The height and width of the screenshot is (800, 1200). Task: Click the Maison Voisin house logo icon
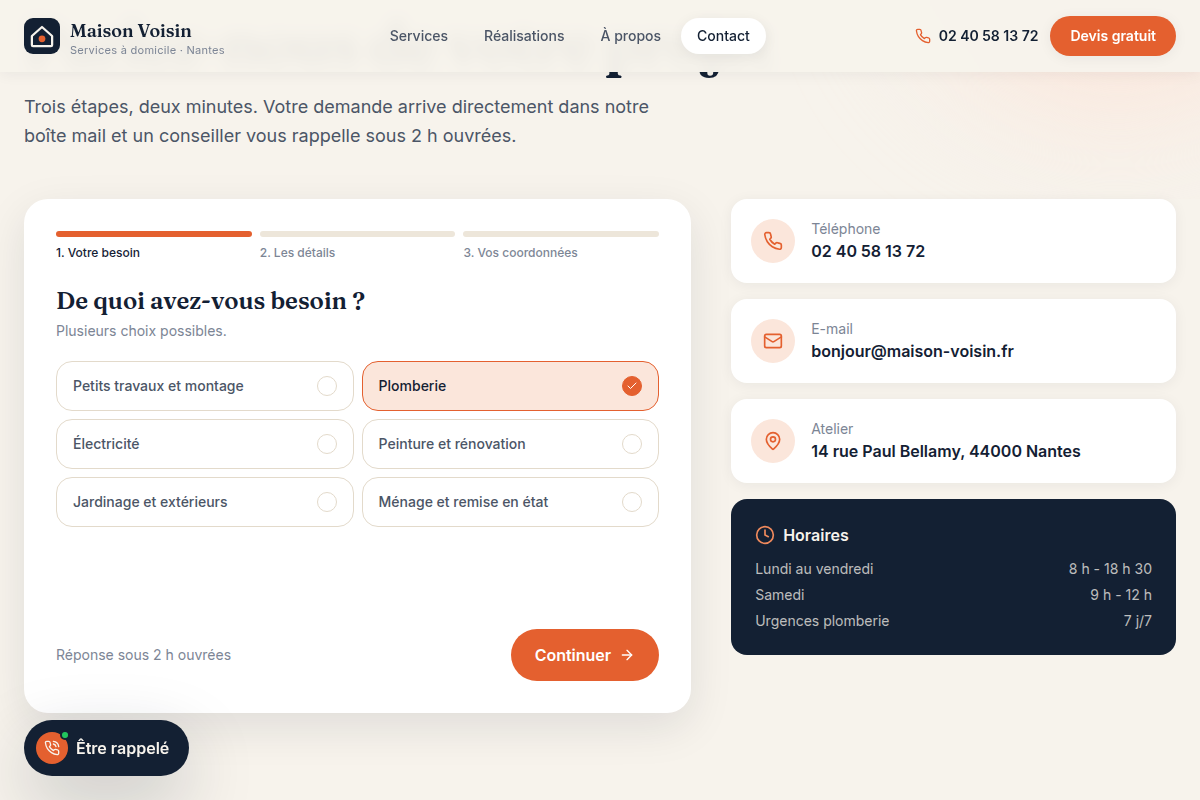[42, 36]
